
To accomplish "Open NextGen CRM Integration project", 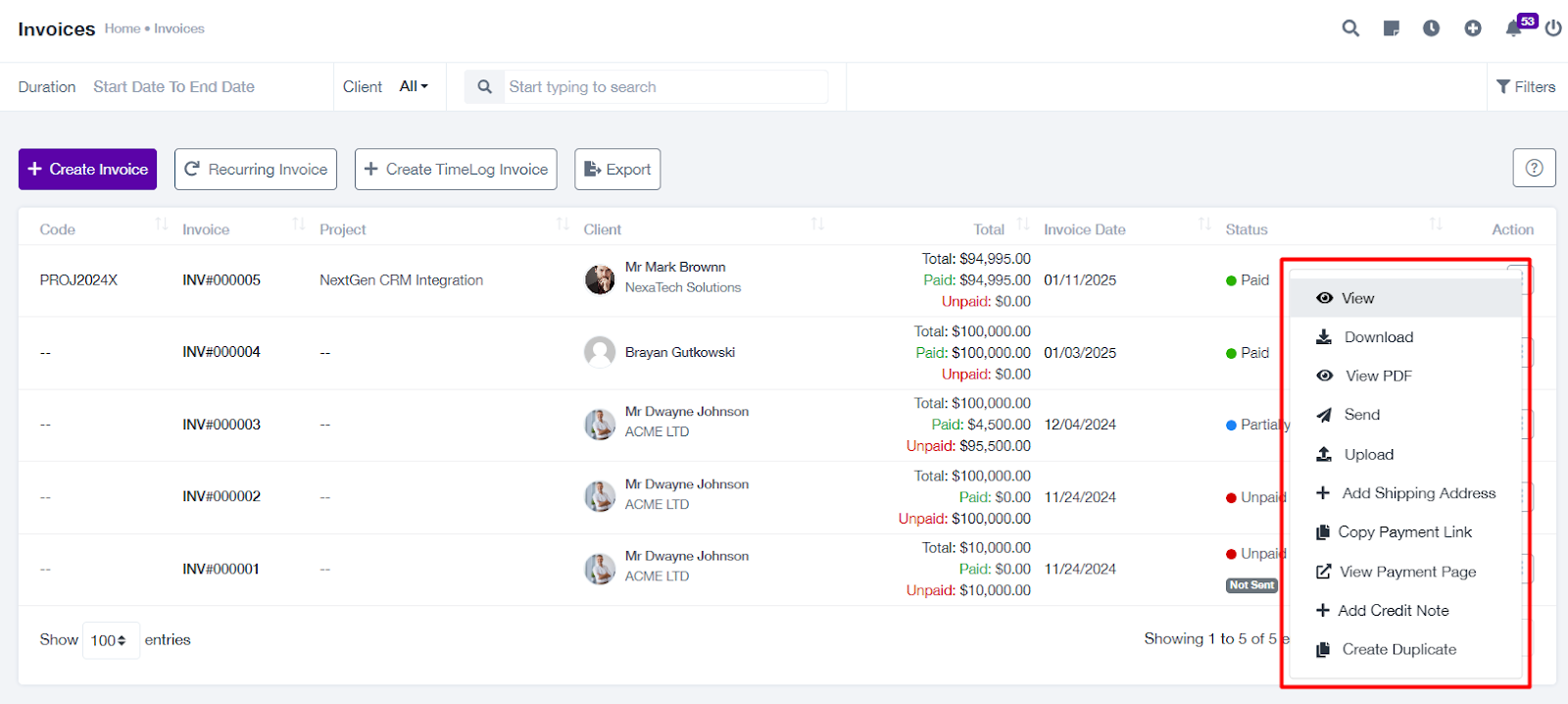I will (x=402, y=280).
